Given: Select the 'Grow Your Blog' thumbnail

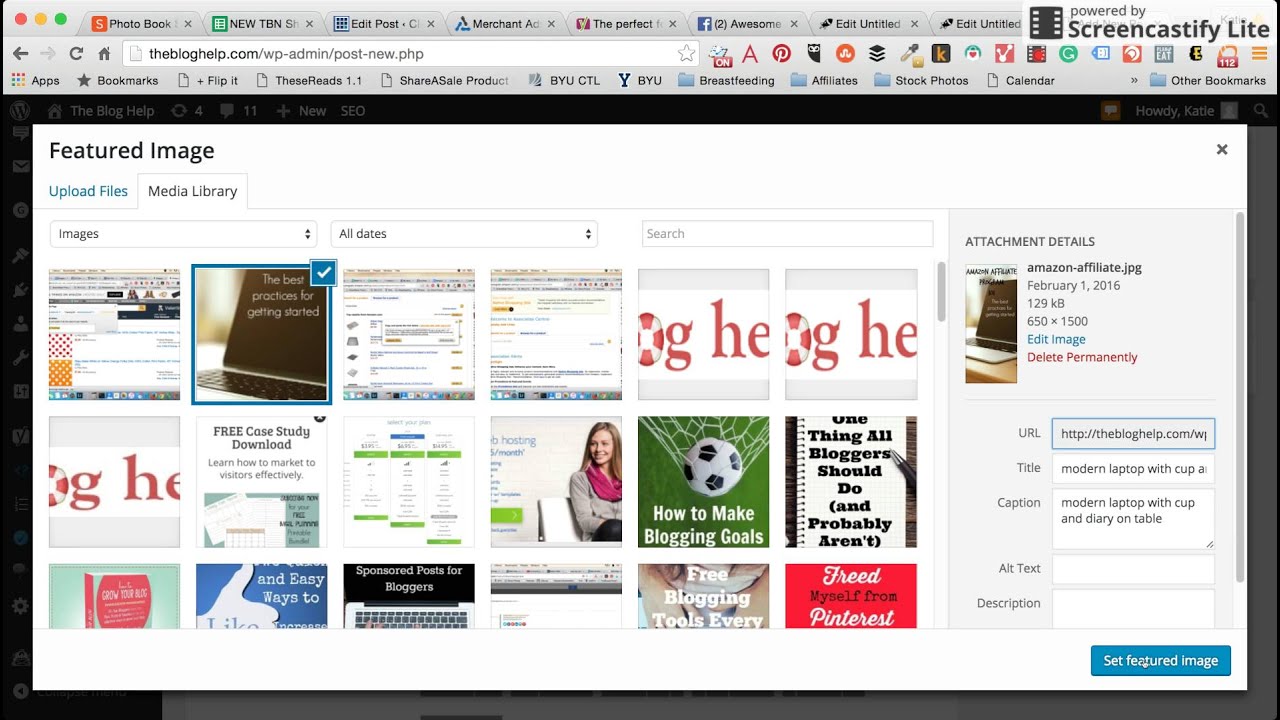Looking at the screenshot, I should 114,596.
